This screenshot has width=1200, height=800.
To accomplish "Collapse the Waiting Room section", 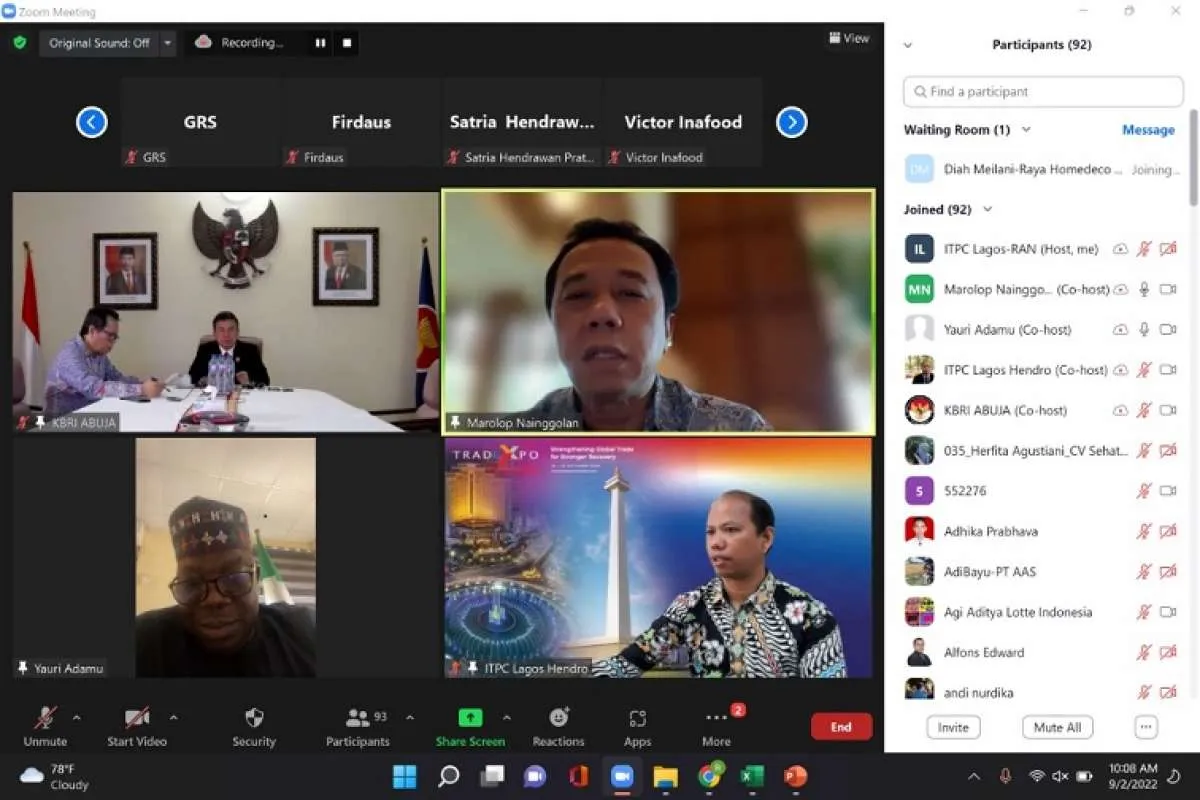I will pyautogui.click(x=1026, y=129).
